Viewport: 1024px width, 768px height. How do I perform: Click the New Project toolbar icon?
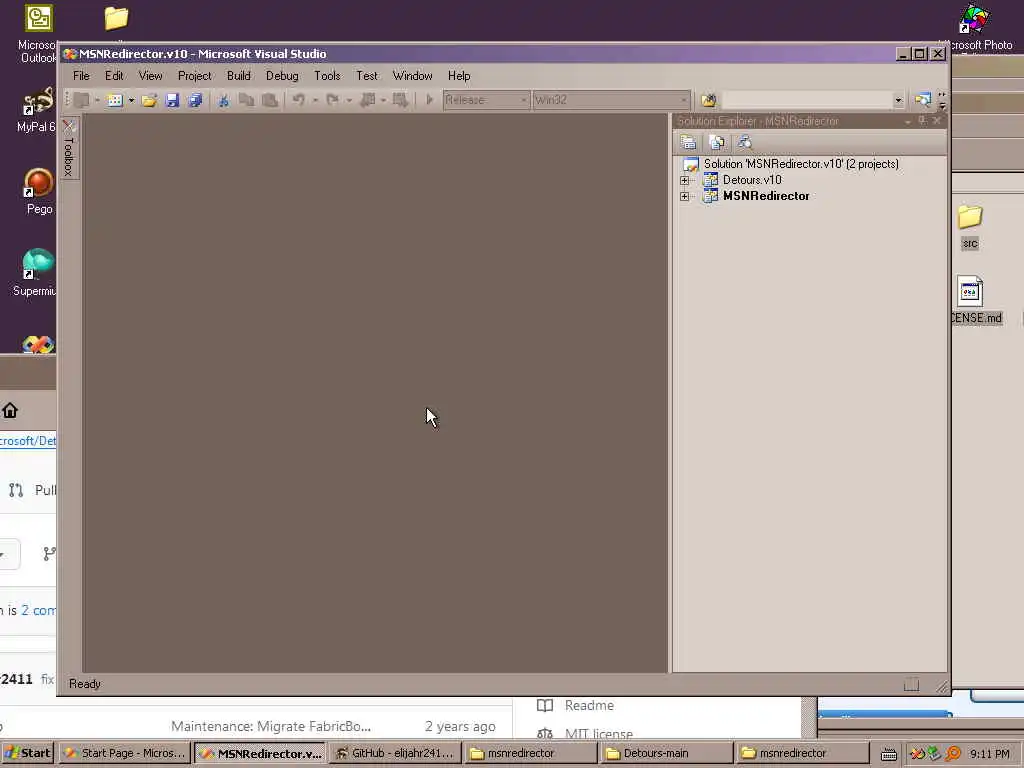(x=82, y=100)
